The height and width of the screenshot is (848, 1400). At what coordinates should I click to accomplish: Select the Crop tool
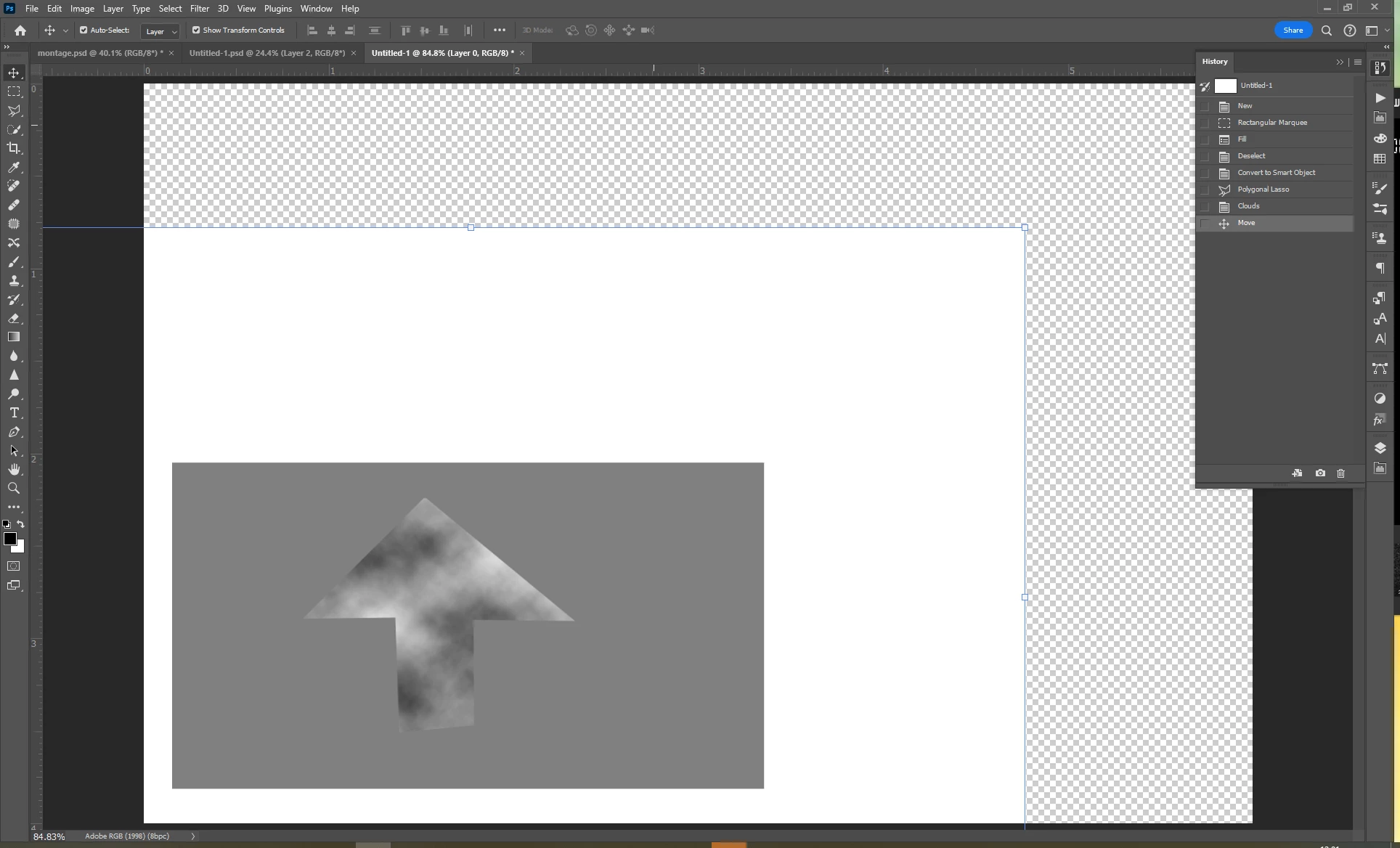coord(14,148)
